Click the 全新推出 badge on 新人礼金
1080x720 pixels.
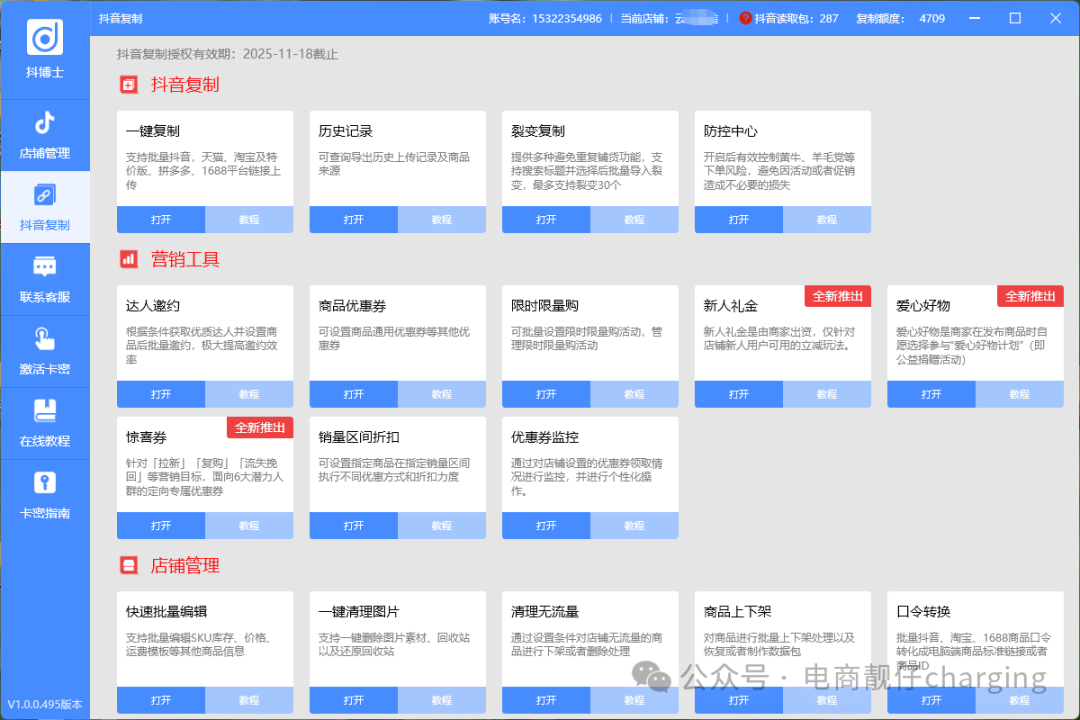coord(838,296)
